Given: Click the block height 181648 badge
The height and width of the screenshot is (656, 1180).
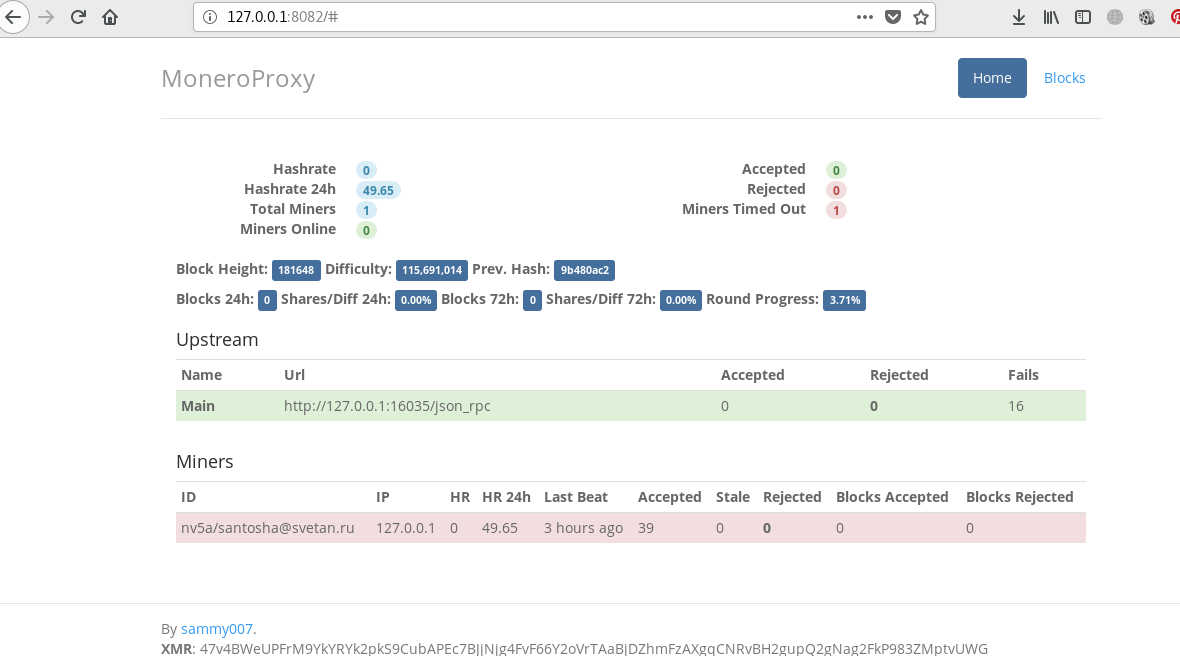Looking at the screenshot, I should coord(296,270).
